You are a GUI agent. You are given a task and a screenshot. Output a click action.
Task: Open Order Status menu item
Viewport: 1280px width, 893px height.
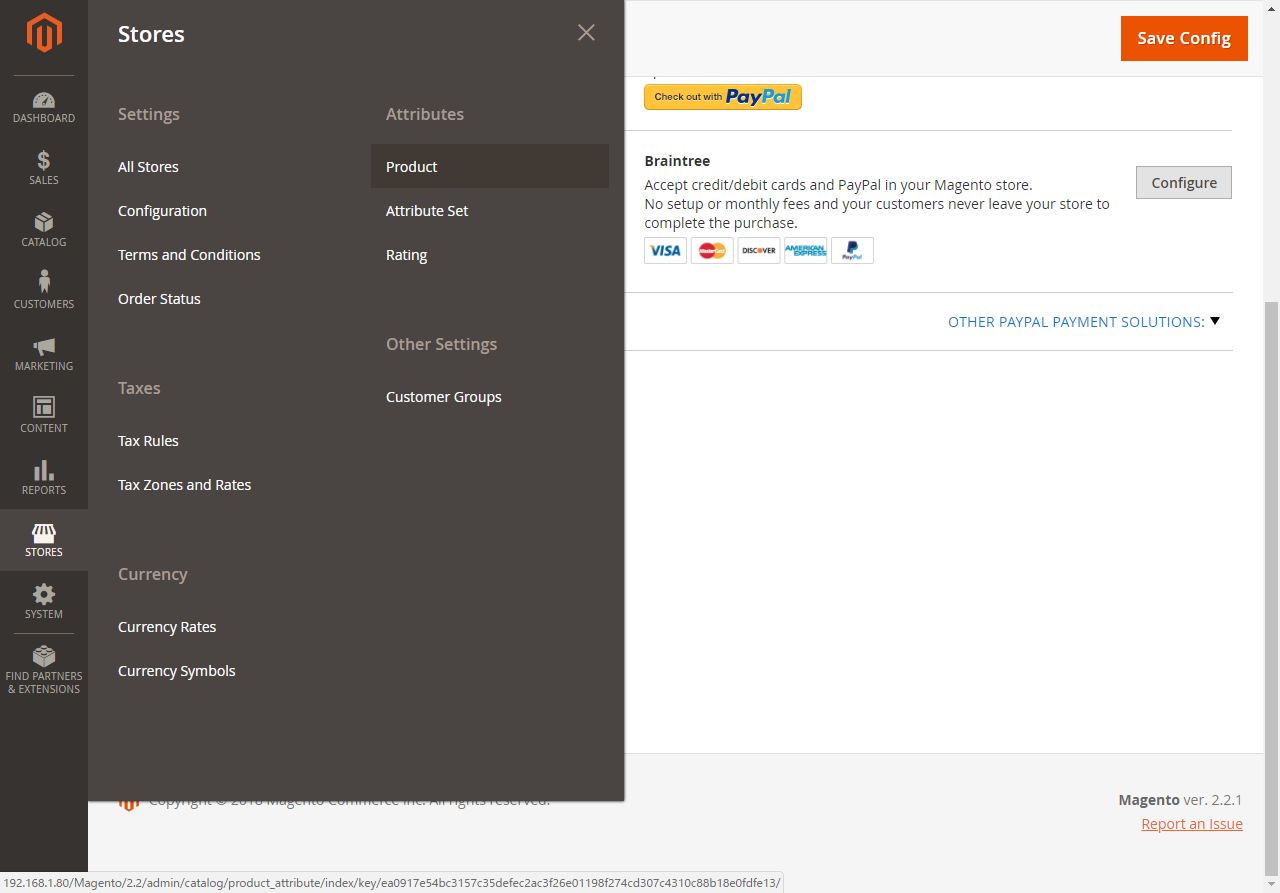159,299
